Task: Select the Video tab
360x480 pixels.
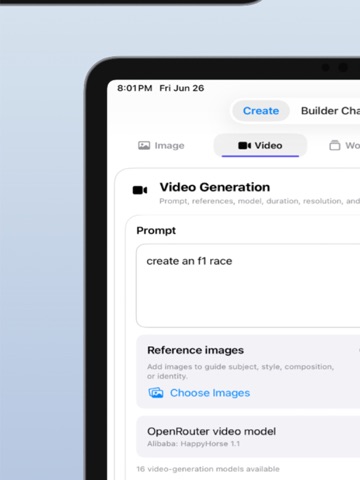Action: tap(260, 145)
